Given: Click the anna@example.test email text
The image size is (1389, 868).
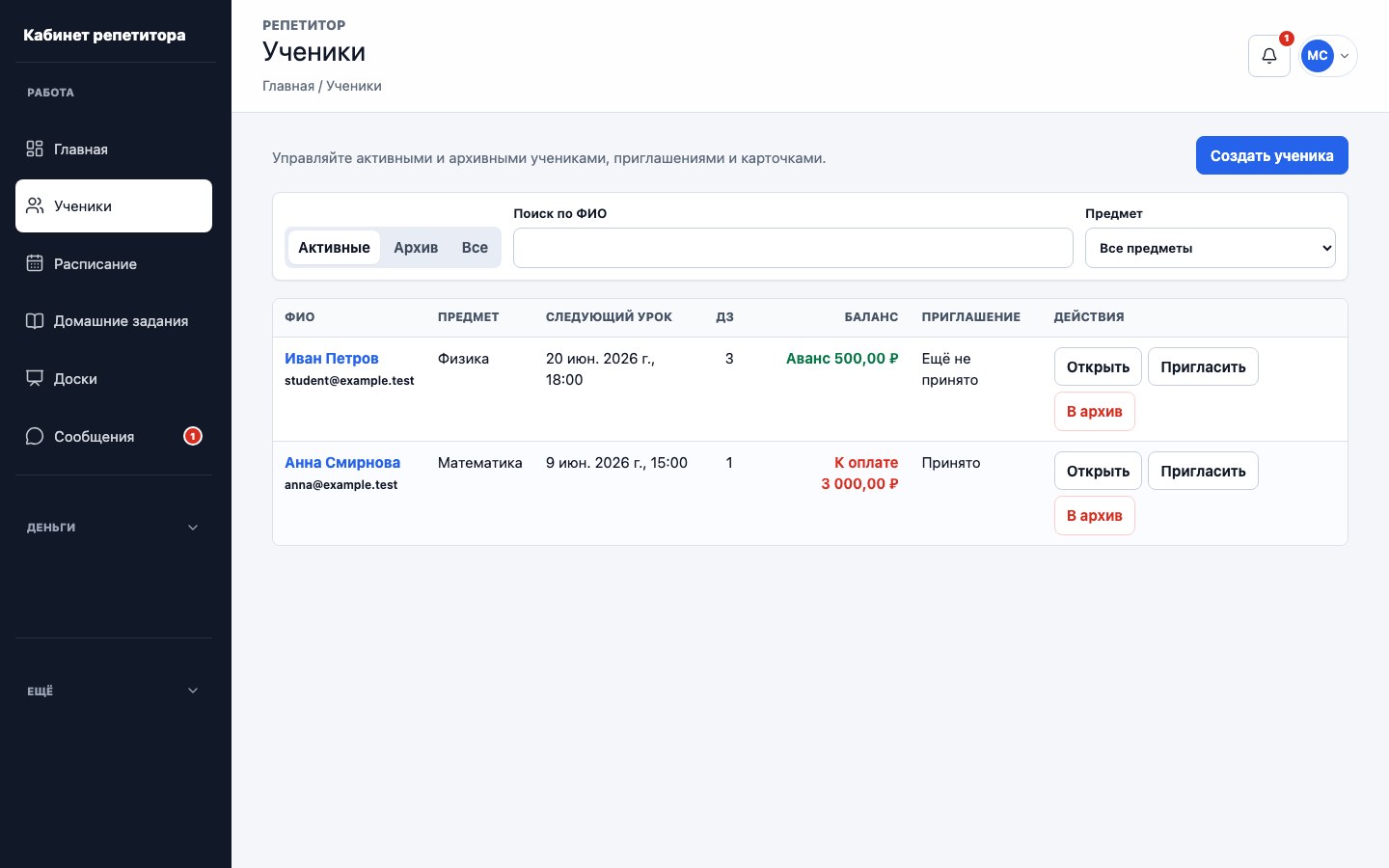Looking at the screenshot, I should [340, 484].
